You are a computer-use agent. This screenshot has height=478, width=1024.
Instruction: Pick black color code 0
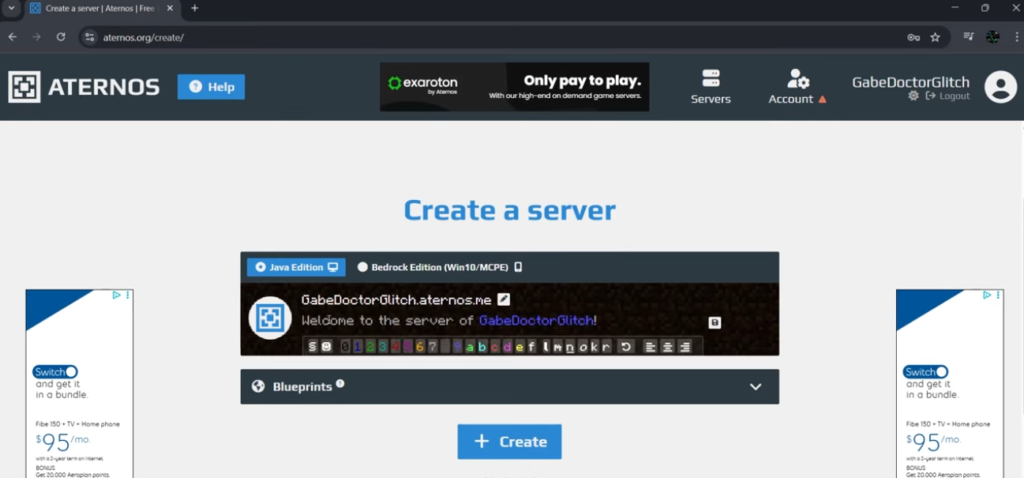345,347
